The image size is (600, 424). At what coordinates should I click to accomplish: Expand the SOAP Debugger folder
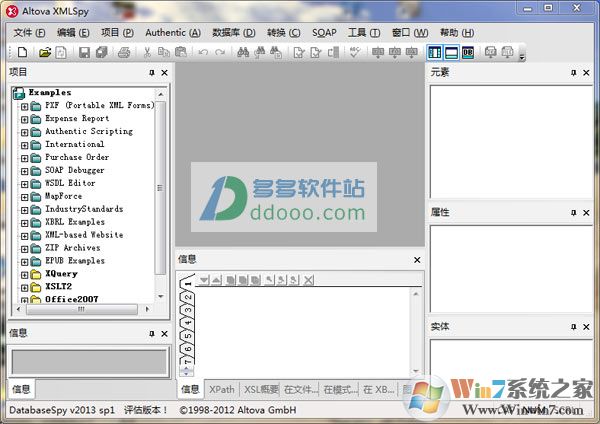(24, 171)
